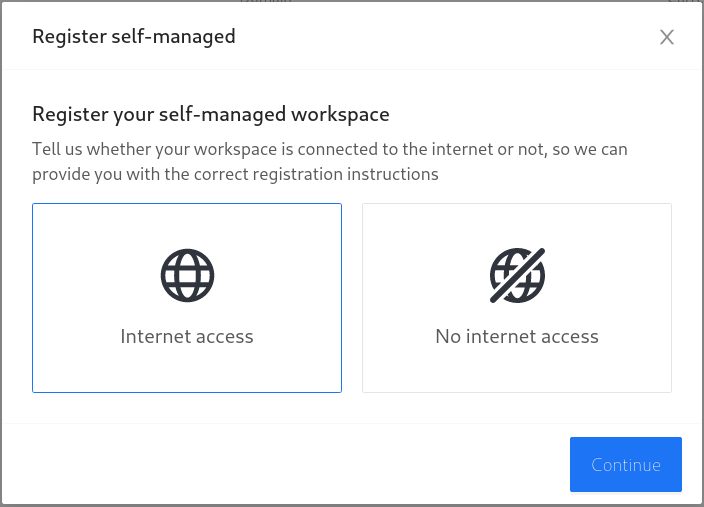
Task: Click the line "provide you with the correct registration instructions"
Action: pos(235,174)
